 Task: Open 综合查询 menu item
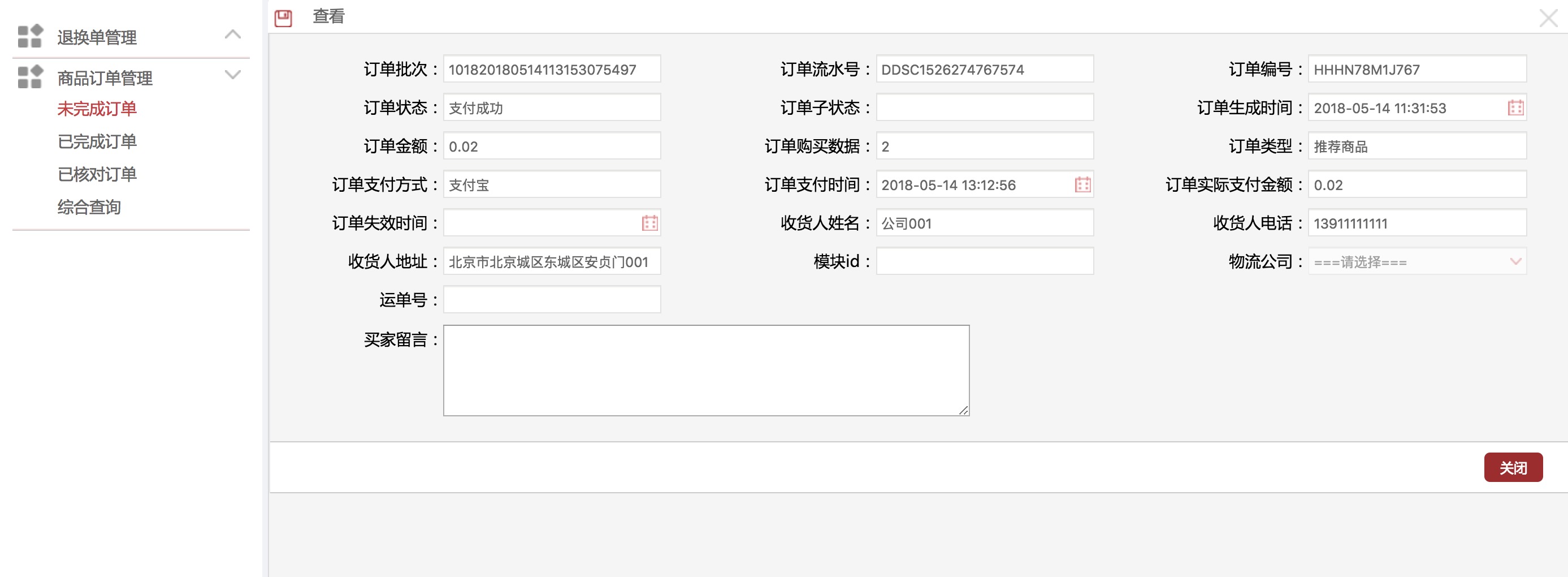(89, 207)
